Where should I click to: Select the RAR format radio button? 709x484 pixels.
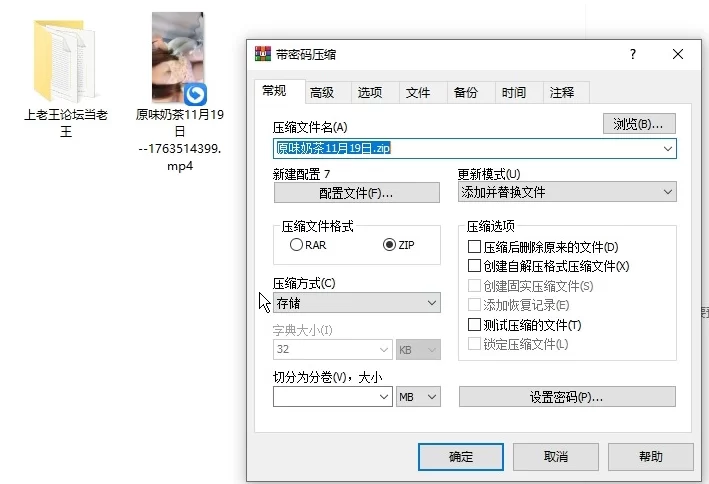pos(296,245)
